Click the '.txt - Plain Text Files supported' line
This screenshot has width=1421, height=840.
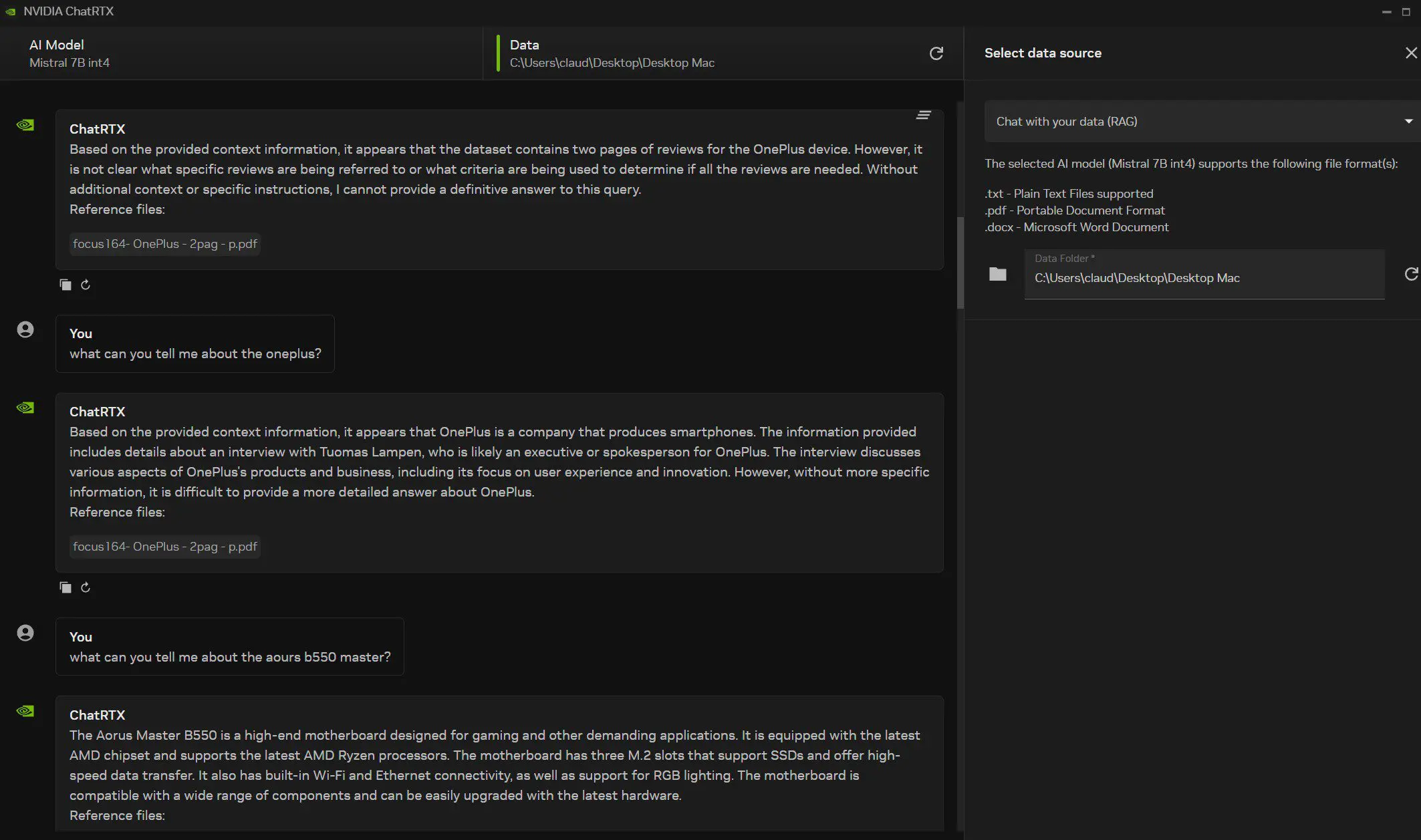(1069, 194)
